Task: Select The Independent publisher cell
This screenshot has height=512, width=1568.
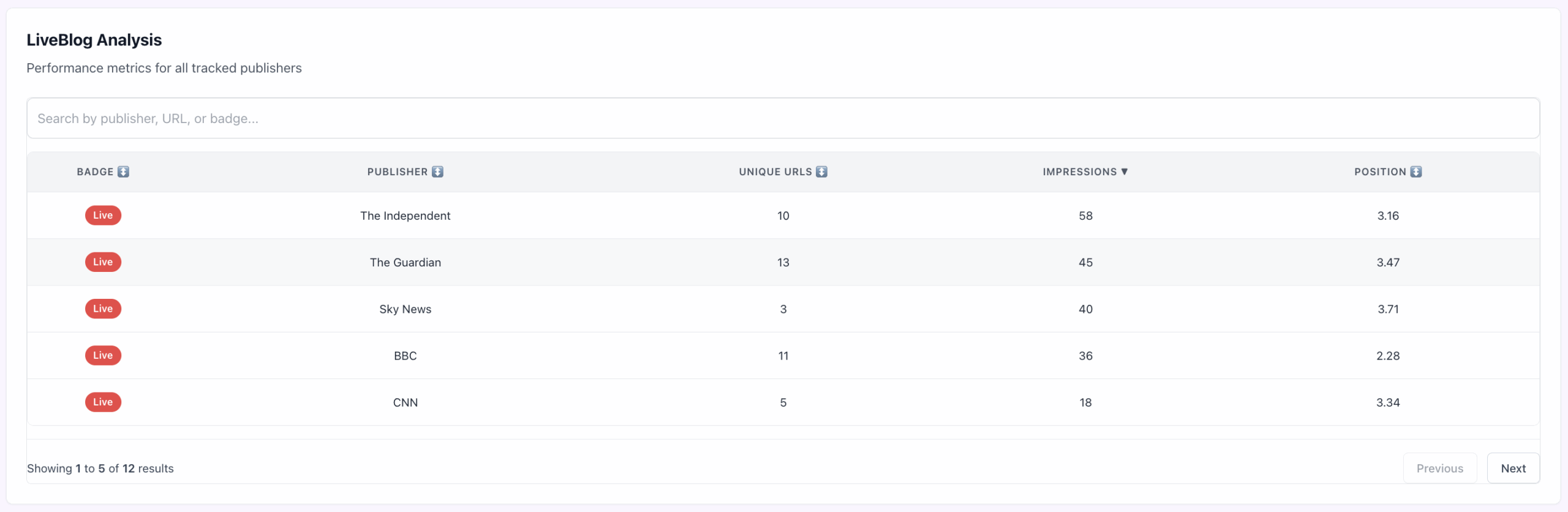Action: click(x=405, y=216)
